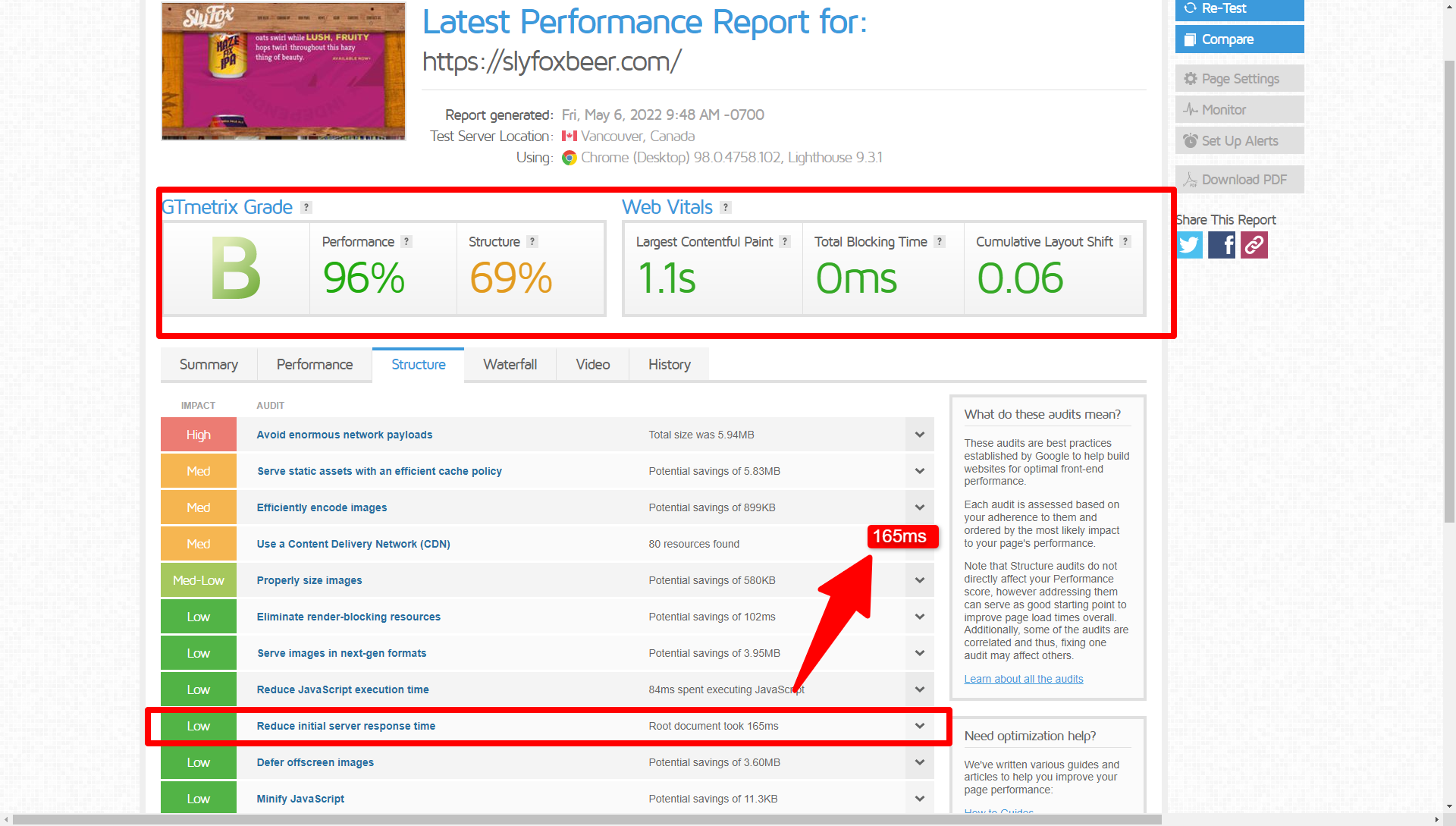Screen dimensions: 1456x826
Task: Open Eliminate render-blocking resources link
Action: (348, 617)
